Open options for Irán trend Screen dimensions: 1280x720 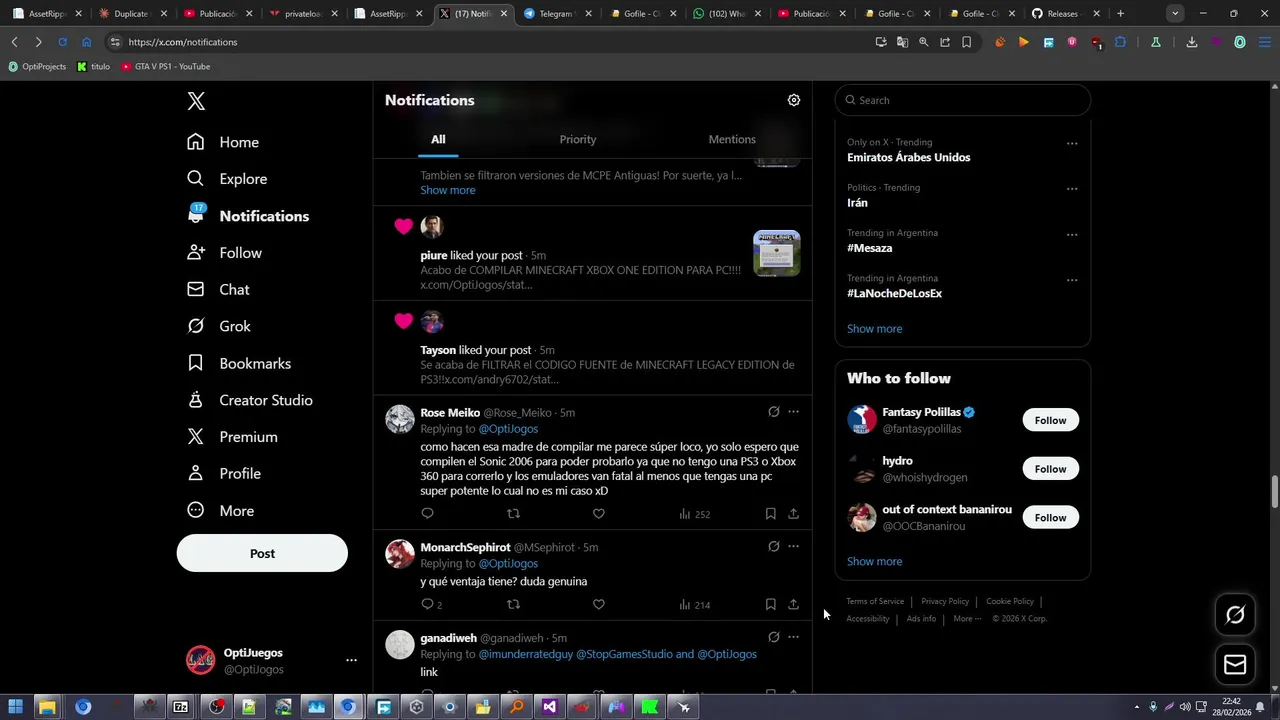click(x=1072, y=189)
